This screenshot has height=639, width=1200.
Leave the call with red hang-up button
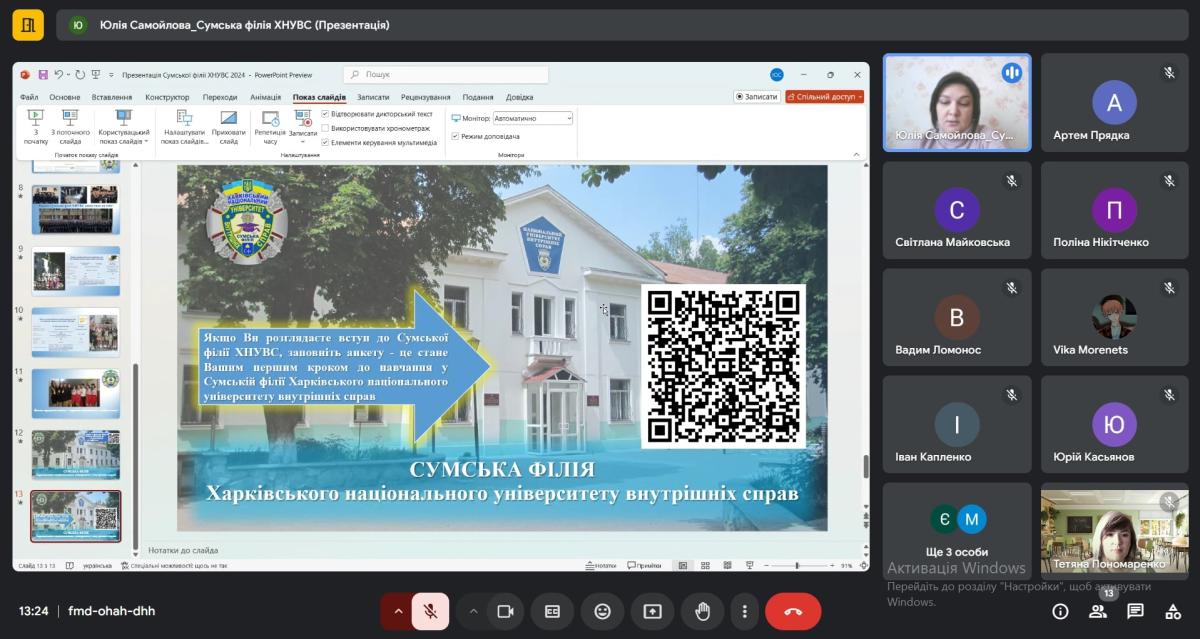tap(793, 611)
